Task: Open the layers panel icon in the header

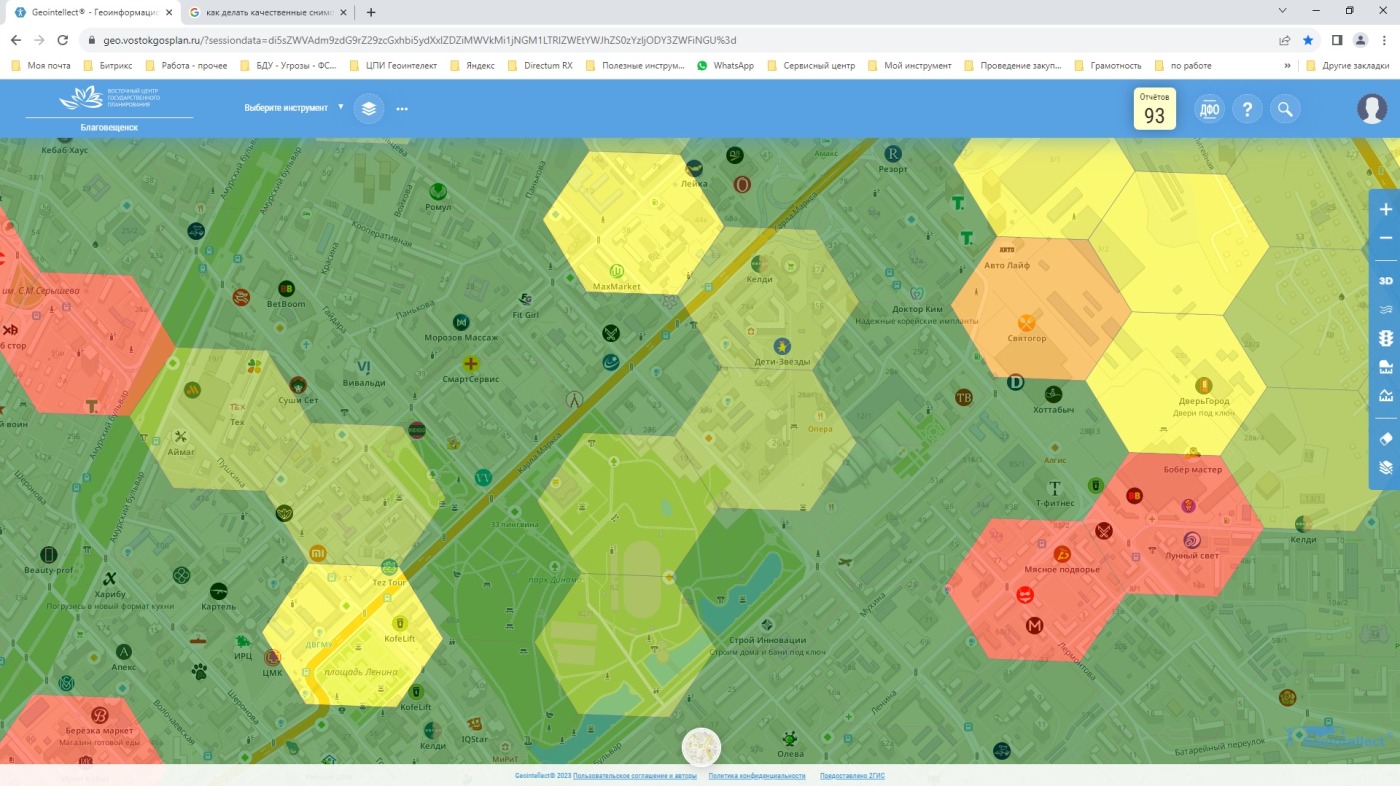Action: 369,108
